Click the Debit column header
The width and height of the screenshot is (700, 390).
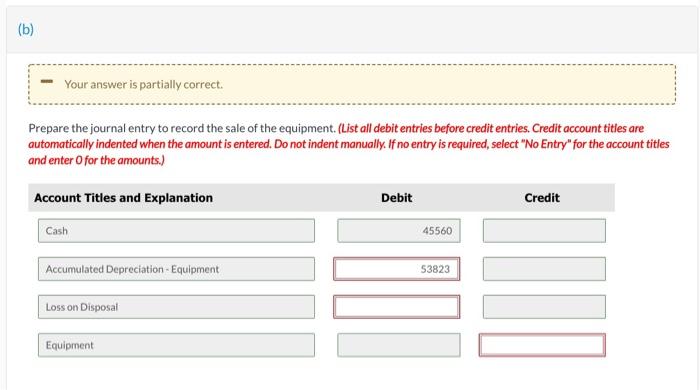click(x=396, y=198)
